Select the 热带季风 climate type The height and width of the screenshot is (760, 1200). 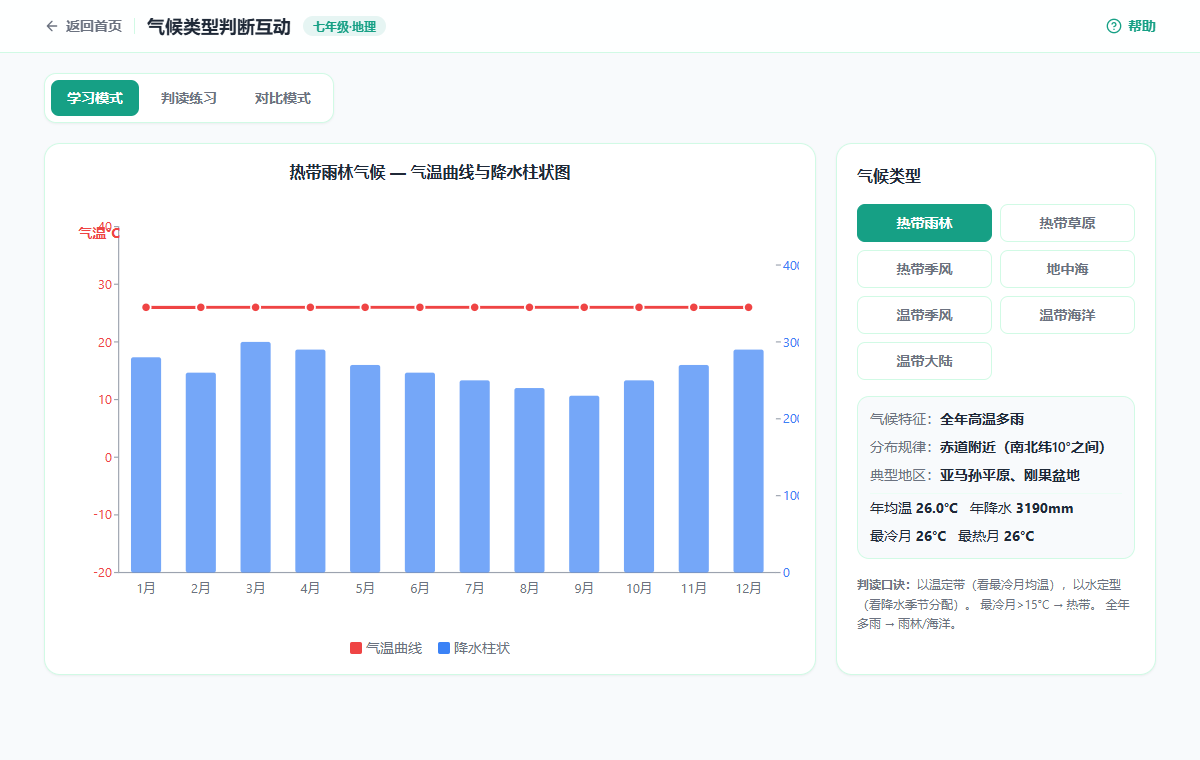coord(924,269)
